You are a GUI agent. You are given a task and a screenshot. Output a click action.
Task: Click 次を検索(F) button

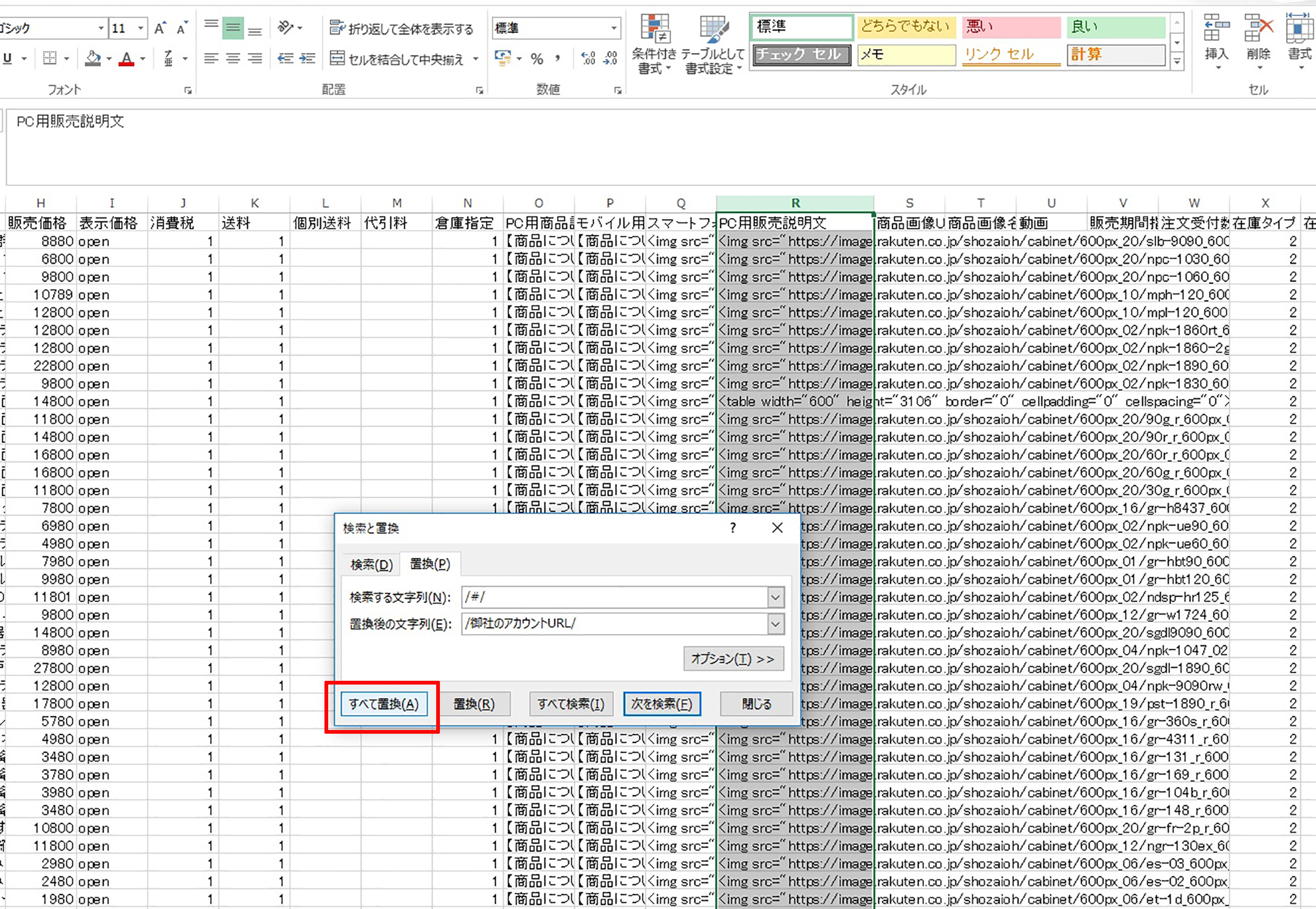click(x=661, y=704)
